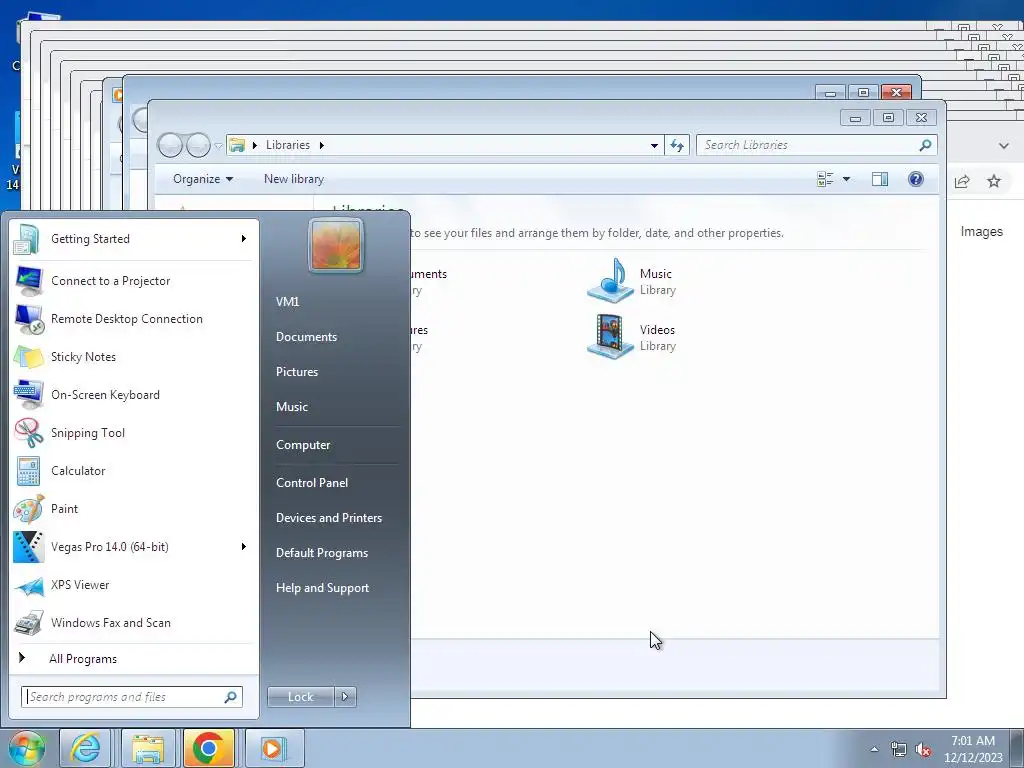Open Windows Explorer taskbar icon
The width and height of the screenshot is (1024, 768).
(x=148, y=748)
